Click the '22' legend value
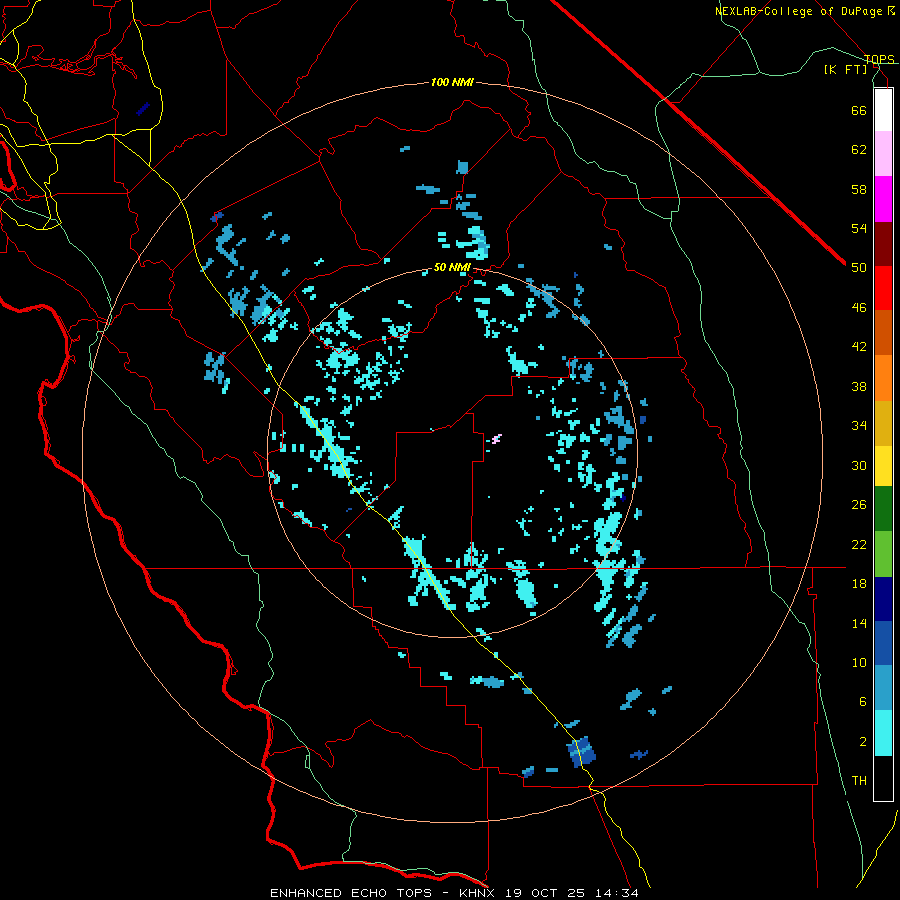 point(859,544)
